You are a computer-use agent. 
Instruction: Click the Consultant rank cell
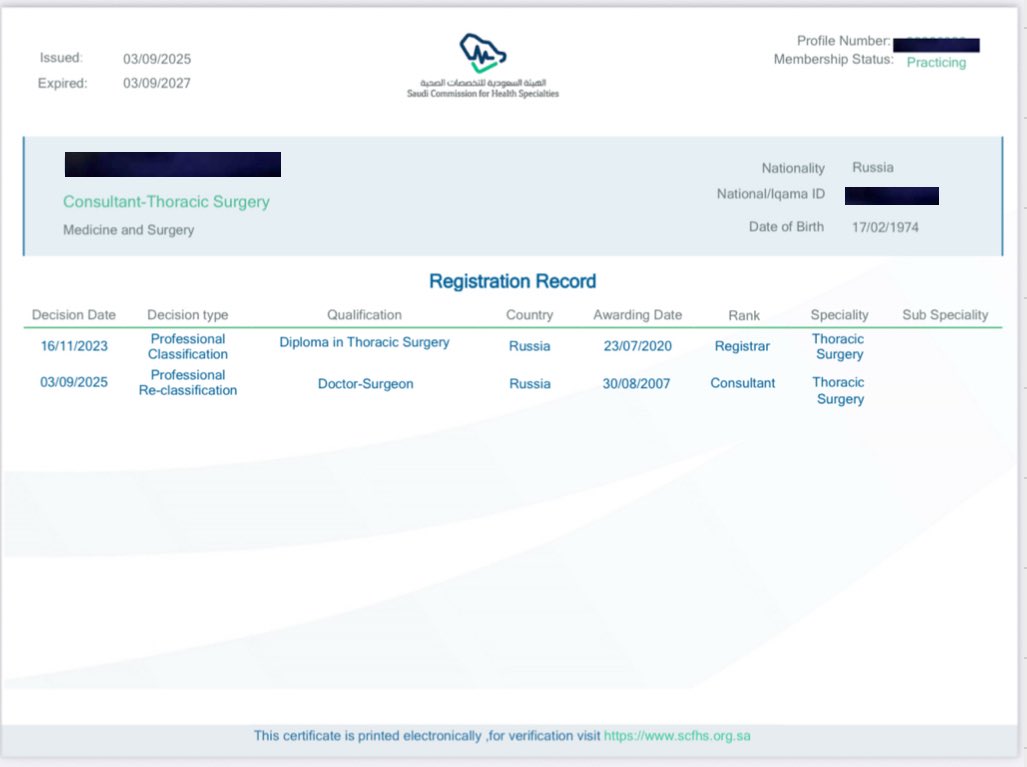[x=743, y=383]
